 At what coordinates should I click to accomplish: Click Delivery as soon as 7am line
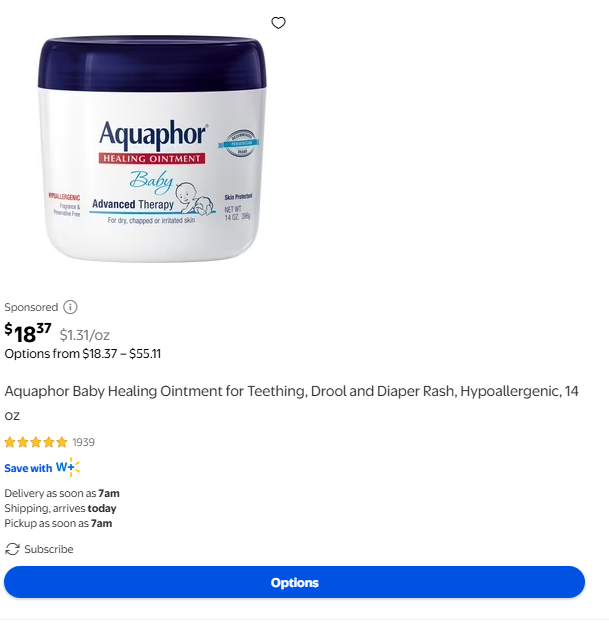coord(62,493)
